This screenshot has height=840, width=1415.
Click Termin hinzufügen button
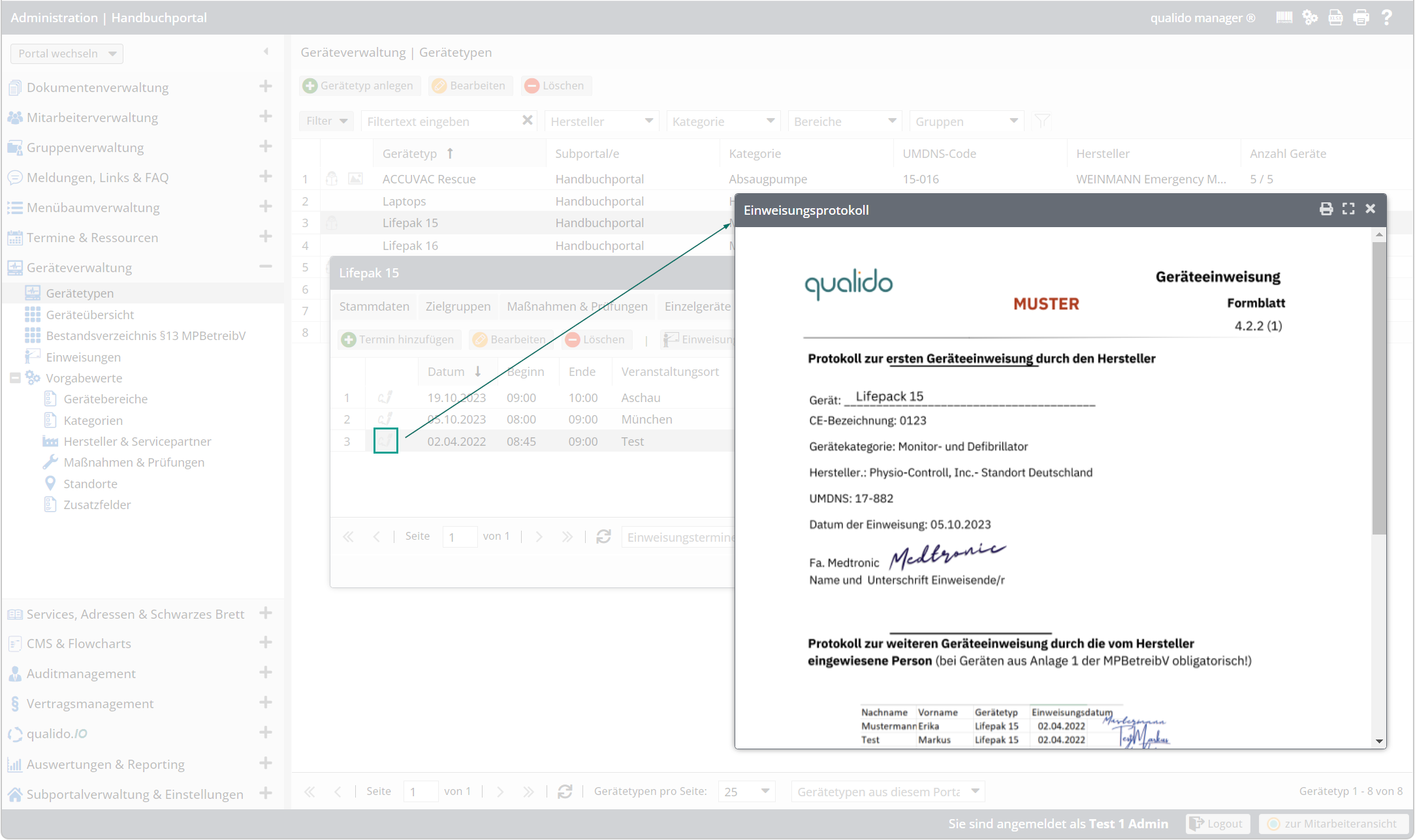pyautogui.click(x=399, y=339)
